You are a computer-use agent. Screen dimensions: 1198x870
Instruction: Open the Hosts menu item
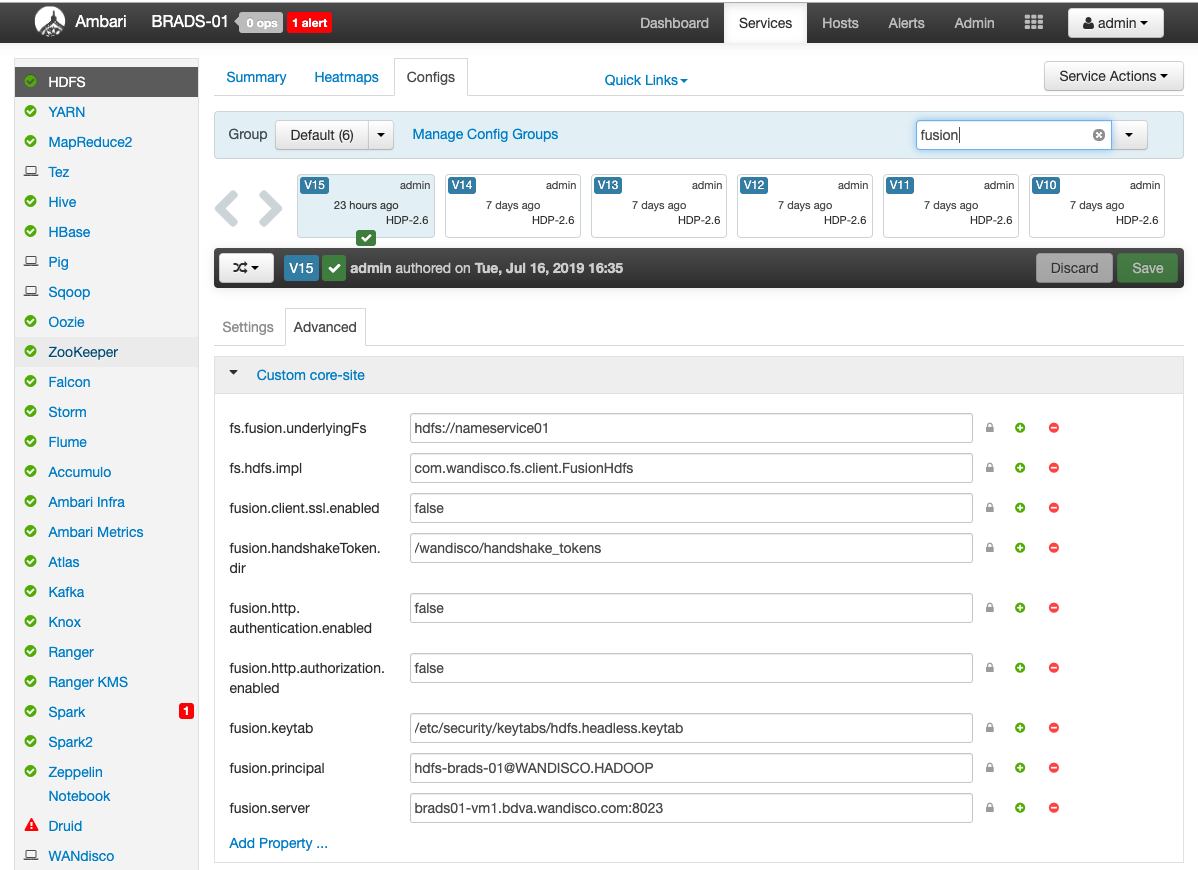coord(840,23)
